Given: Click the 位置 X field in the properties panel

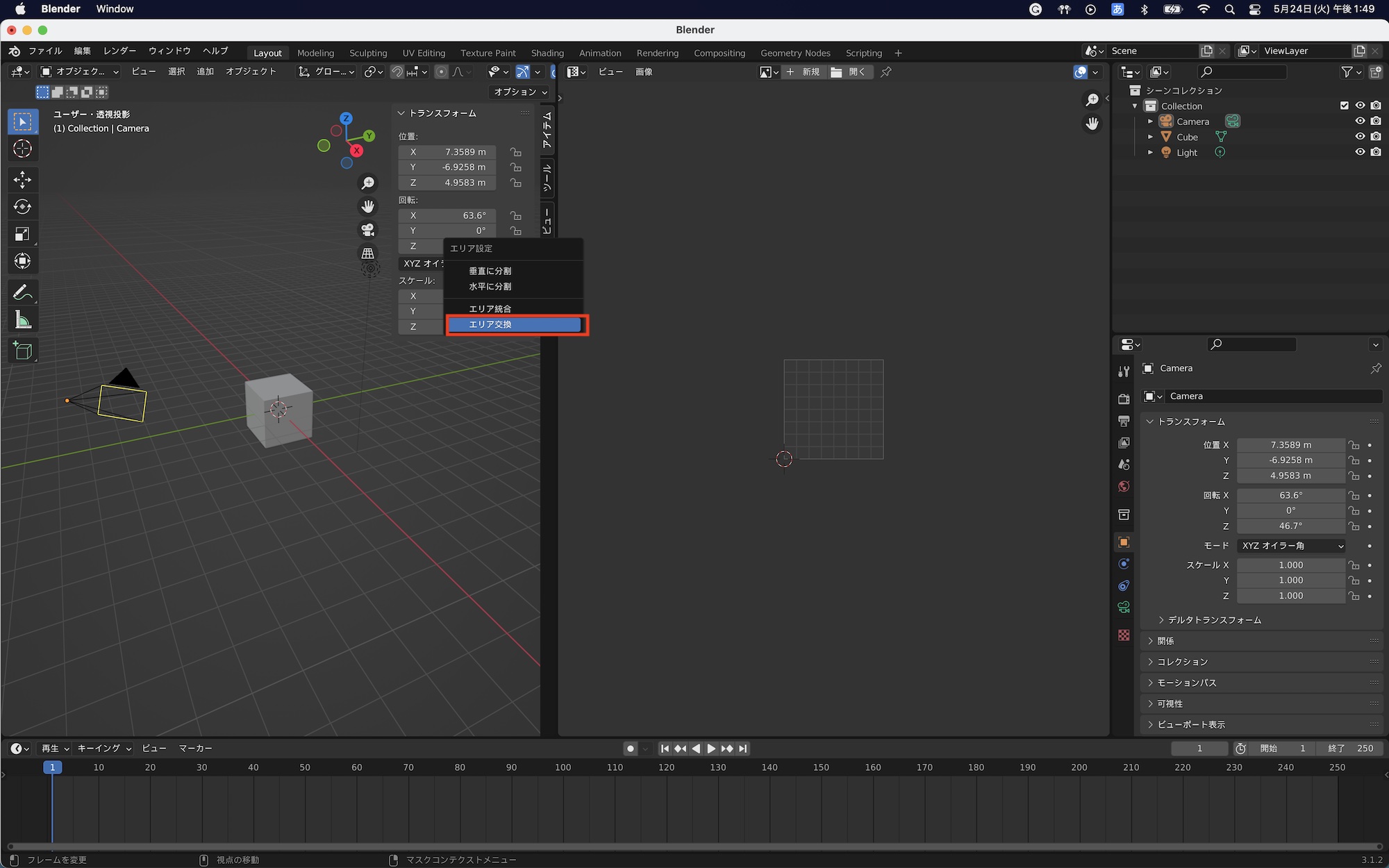Looking at the screenshot, I should (x=1290, y=445).
